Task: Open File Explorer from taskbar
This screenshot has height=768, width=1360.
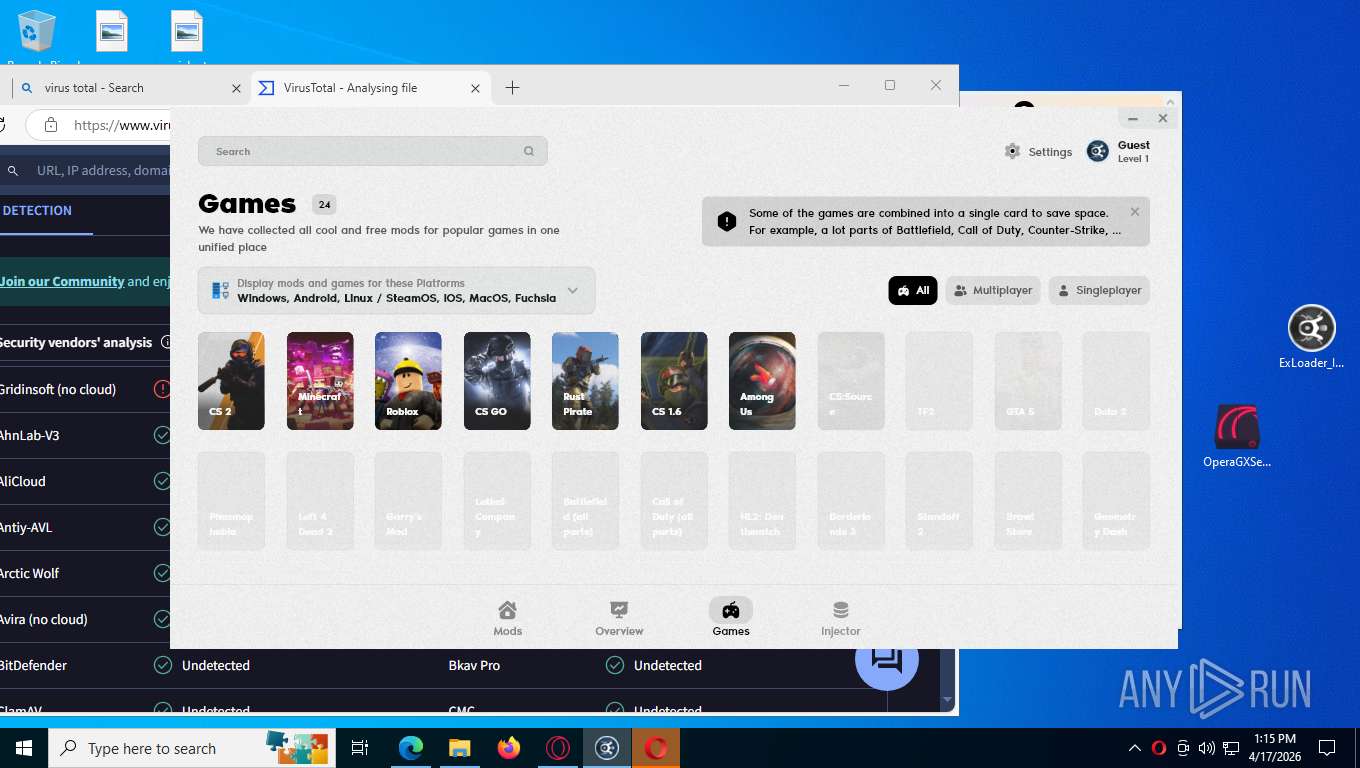Action: coord(460,748)
